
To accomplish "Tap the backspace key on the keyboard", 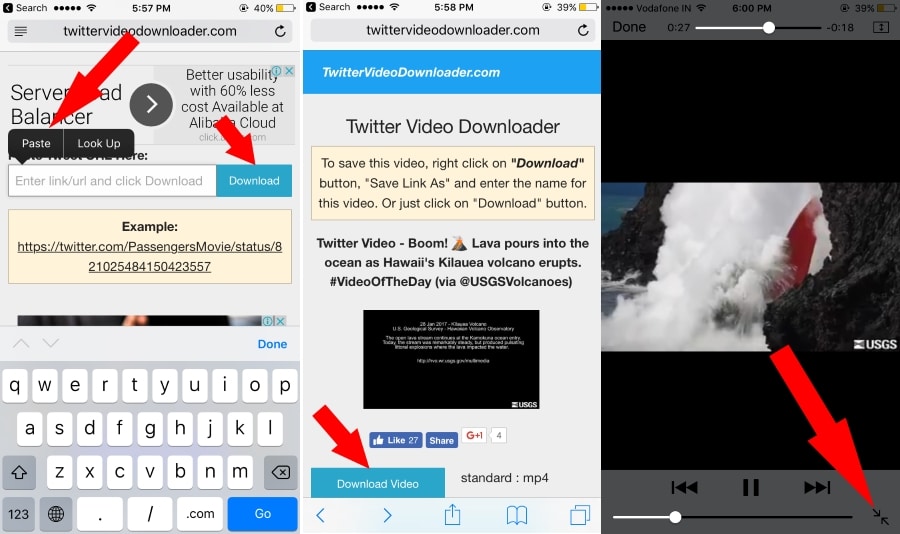I will tap(281, 472).
